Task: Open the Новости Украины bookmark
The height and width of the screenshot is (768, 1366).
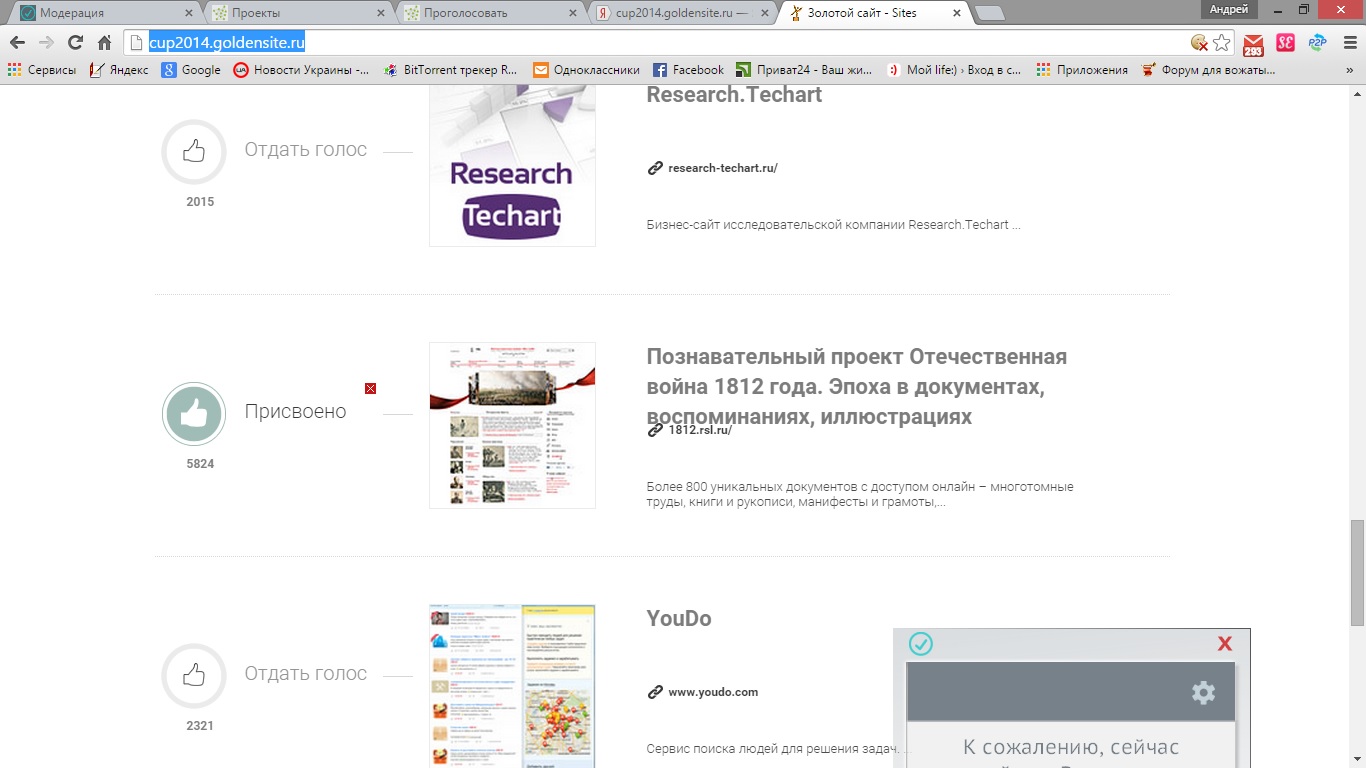Action: point(301,70)
